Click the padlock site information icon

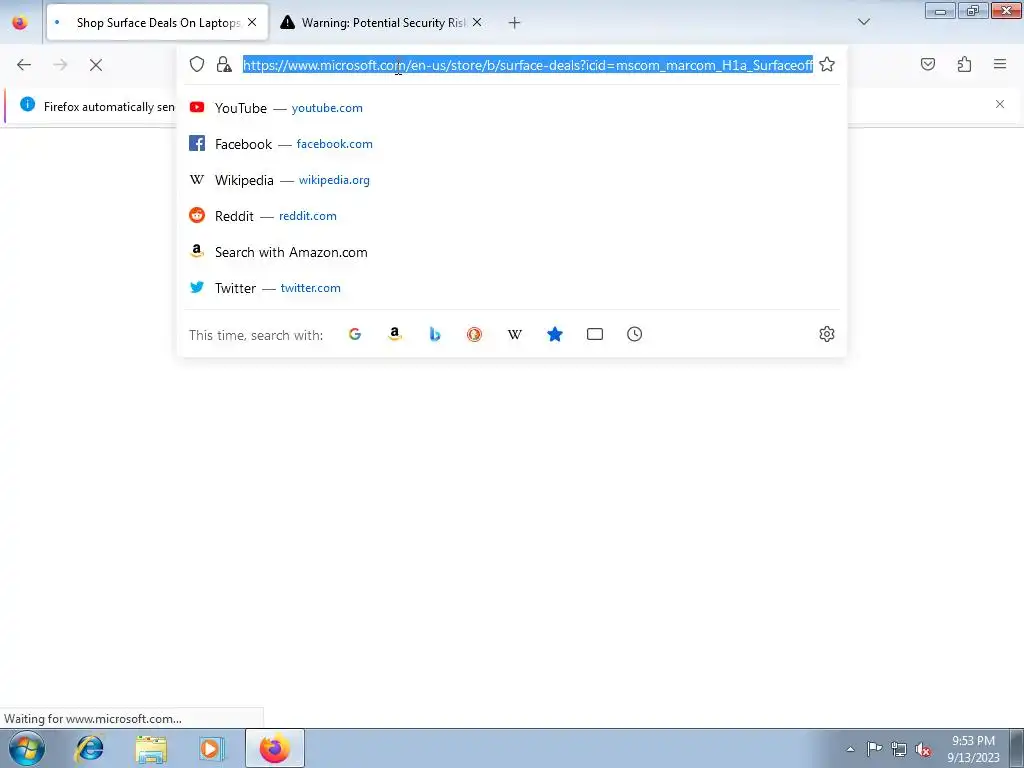[224, 64]
